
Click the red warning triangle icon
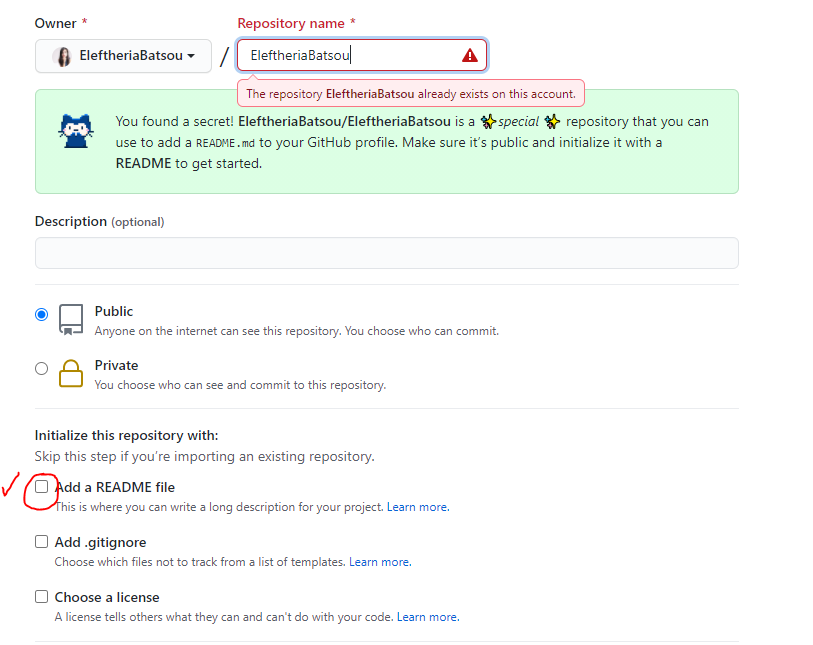[x=470, y=55]
